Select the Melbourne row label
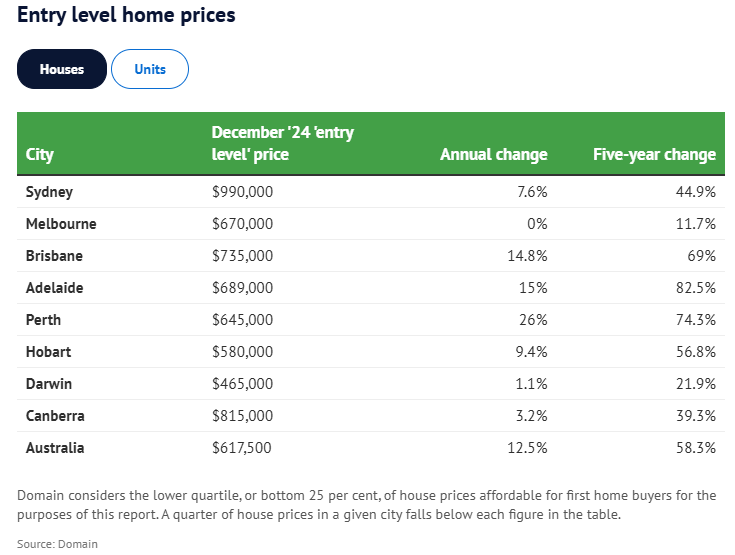The width and height of the screenshot is (735, 555). [61, 224]
